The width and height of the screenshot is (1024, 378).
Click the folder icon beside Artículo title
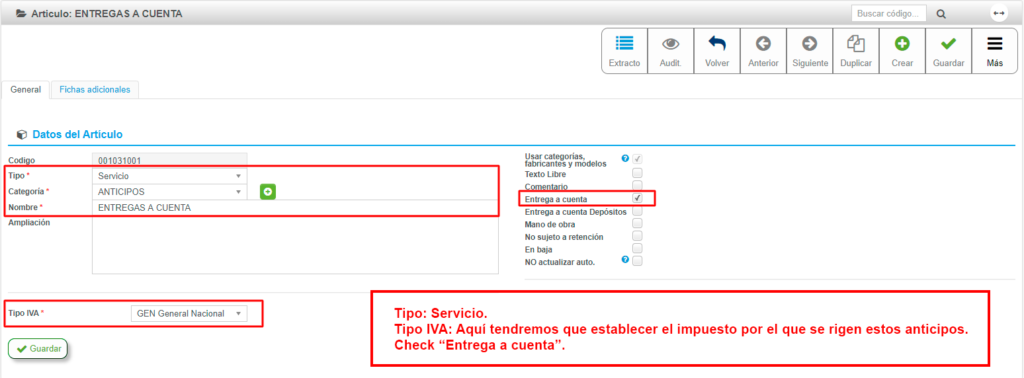coord(21,13)
